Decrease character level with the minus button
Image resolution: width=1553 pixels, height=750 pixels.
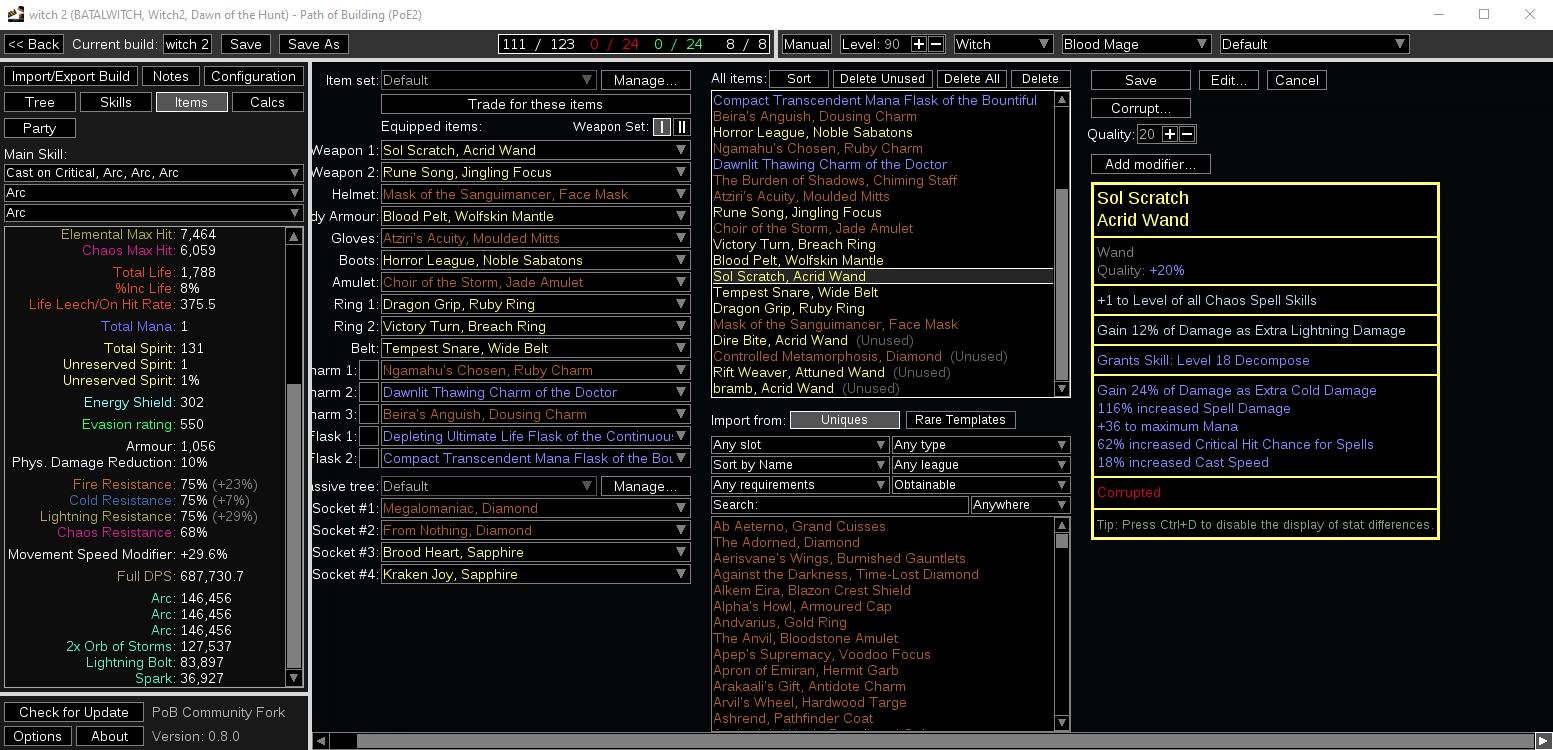936,44
